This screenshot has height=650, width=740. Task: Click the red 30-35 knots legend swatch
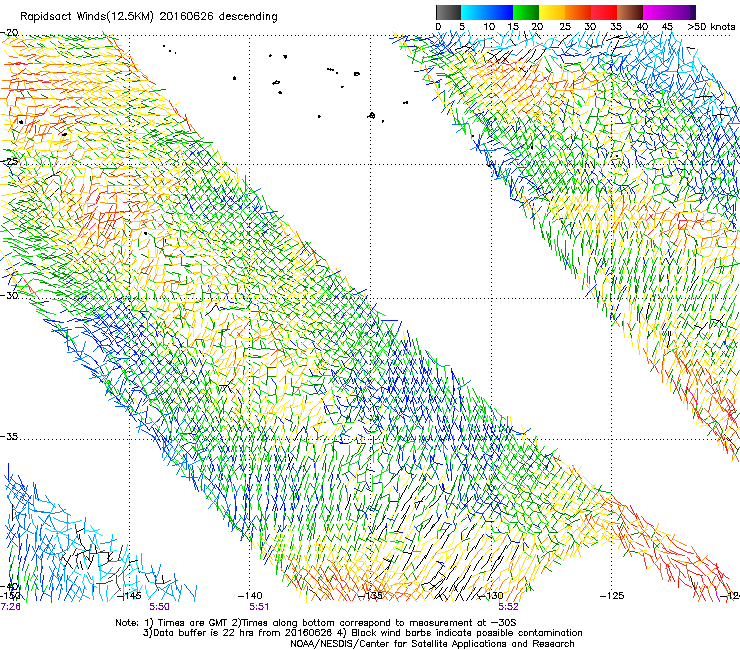pos(604,12)
